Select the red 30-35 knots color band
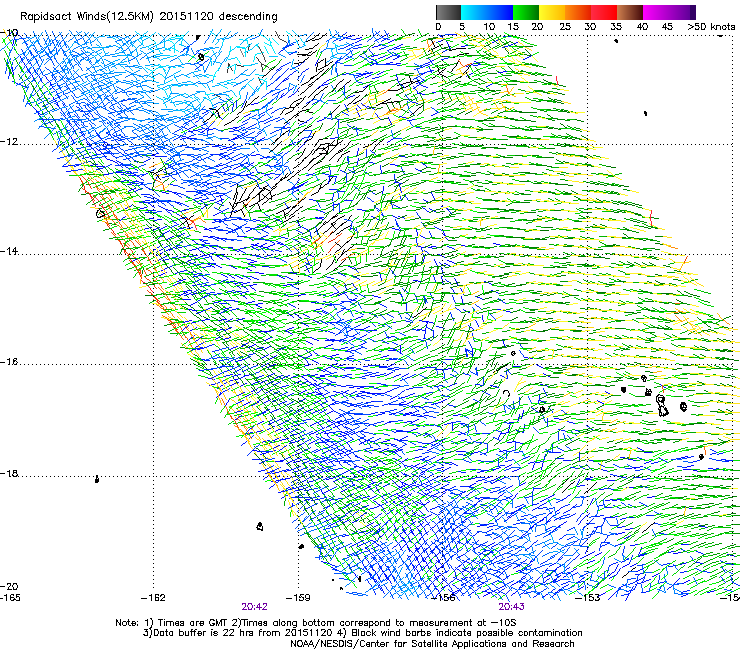This screenshot has width=740, height=650. (604, 12)
